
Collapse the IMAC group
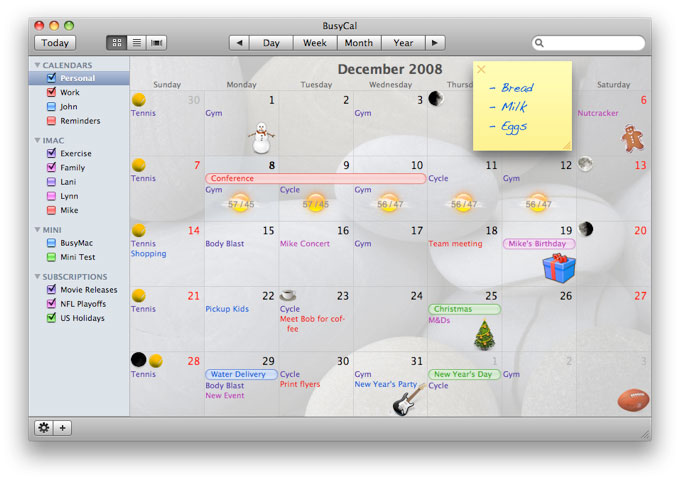click(37, 140)
